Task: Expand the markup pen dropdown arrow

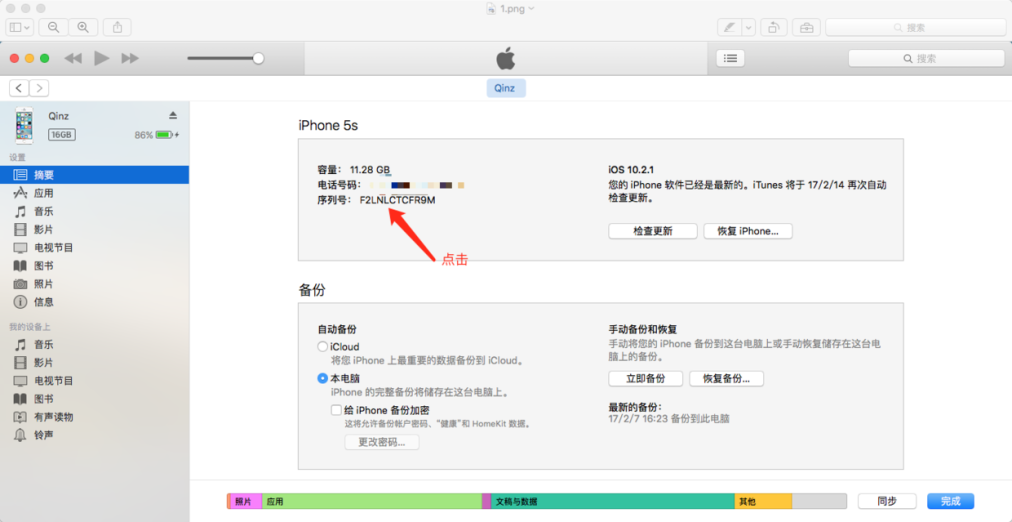Action: tap(749, 27)
